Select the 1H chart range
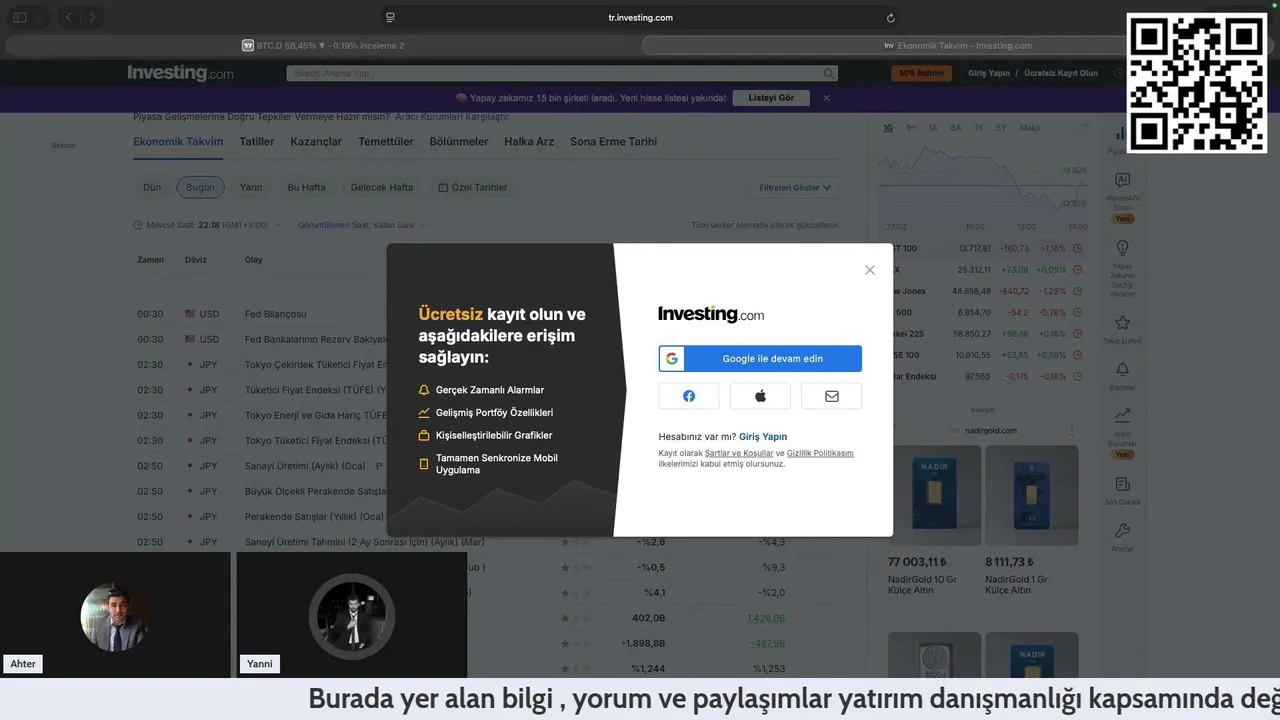This screenshot has height=720, width=1280. click(911, 128)
